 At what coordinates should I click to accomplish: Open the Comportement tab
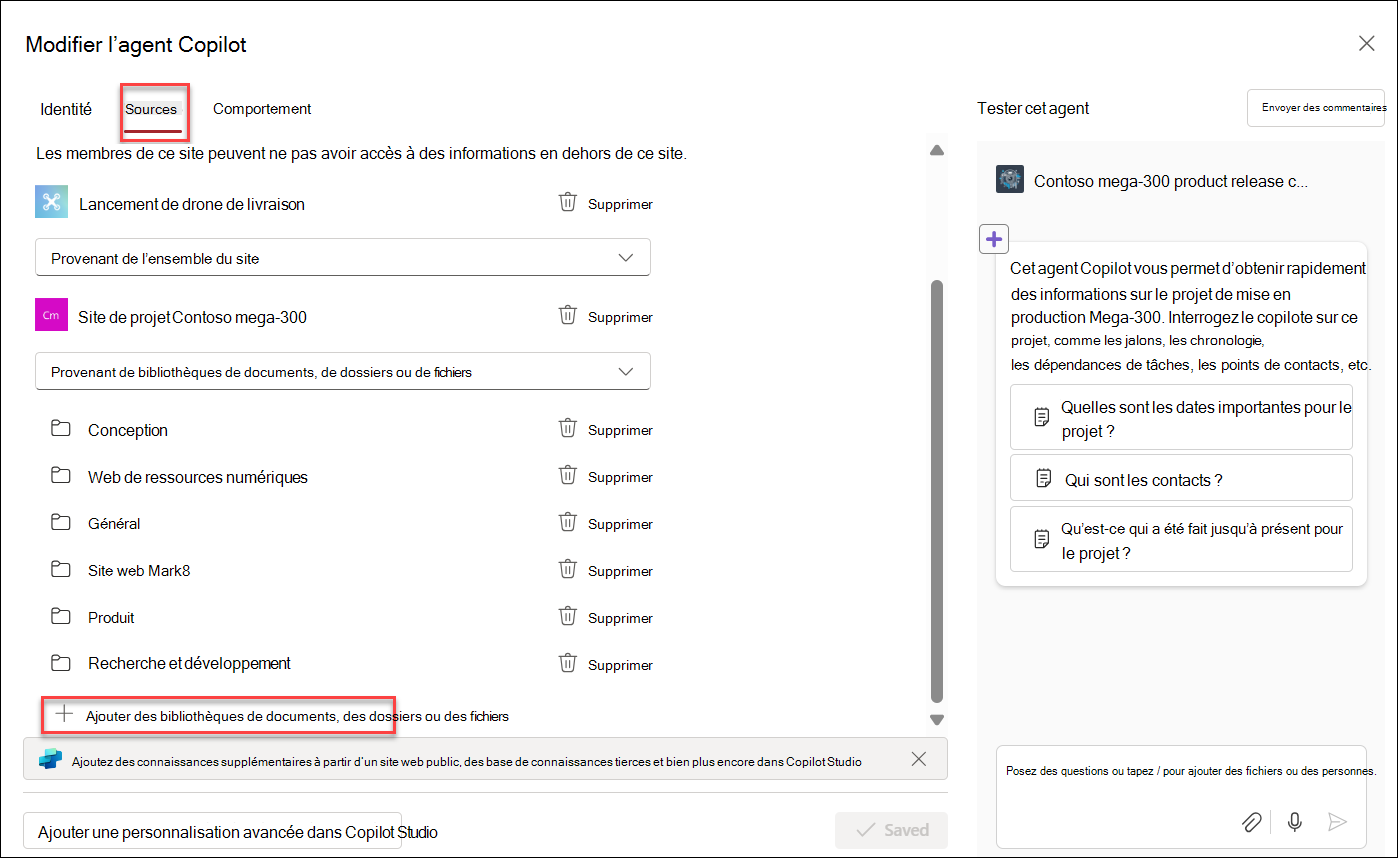tap(262, 109)
